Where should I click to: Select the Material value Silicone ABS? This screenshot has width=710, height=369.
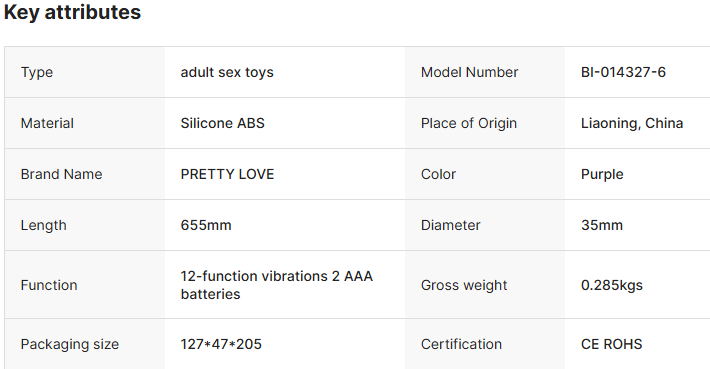tap(222, 123)
